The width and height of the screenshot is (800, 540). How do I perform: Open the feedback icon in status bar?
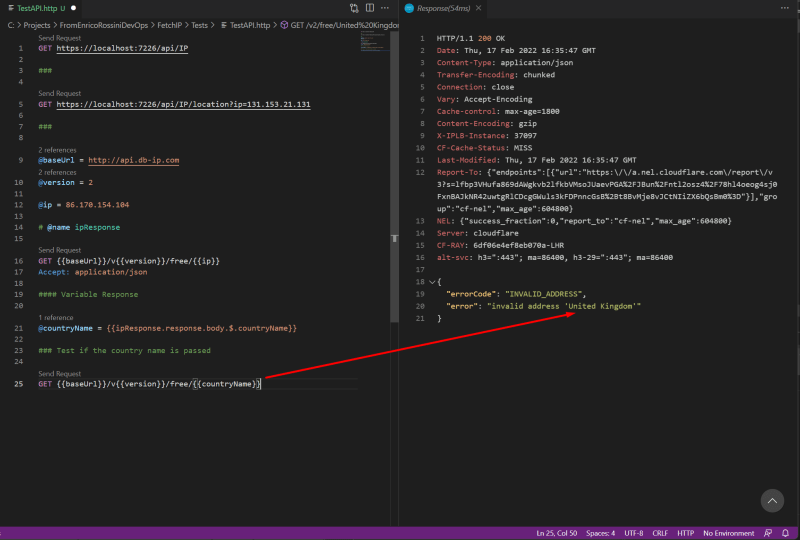pyautogui.click(x=768, y=533)
